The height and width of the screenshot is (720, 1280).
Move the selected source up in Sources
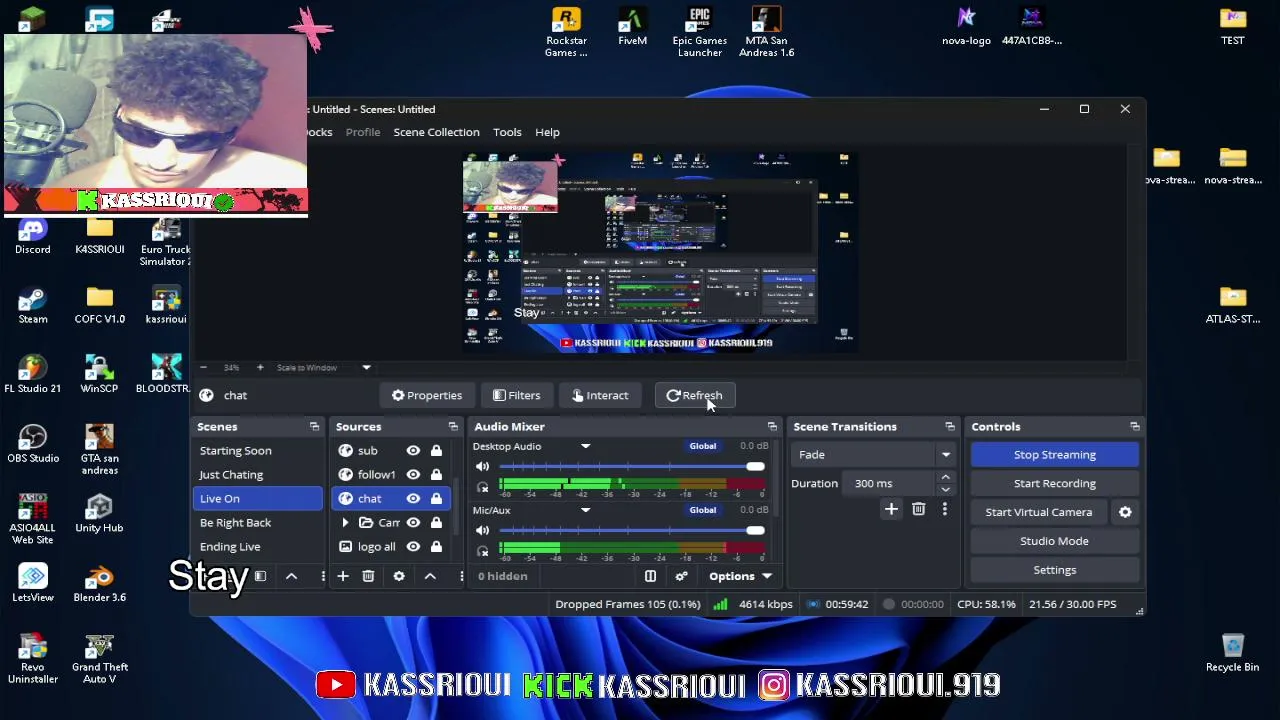(x=430, y=576)
